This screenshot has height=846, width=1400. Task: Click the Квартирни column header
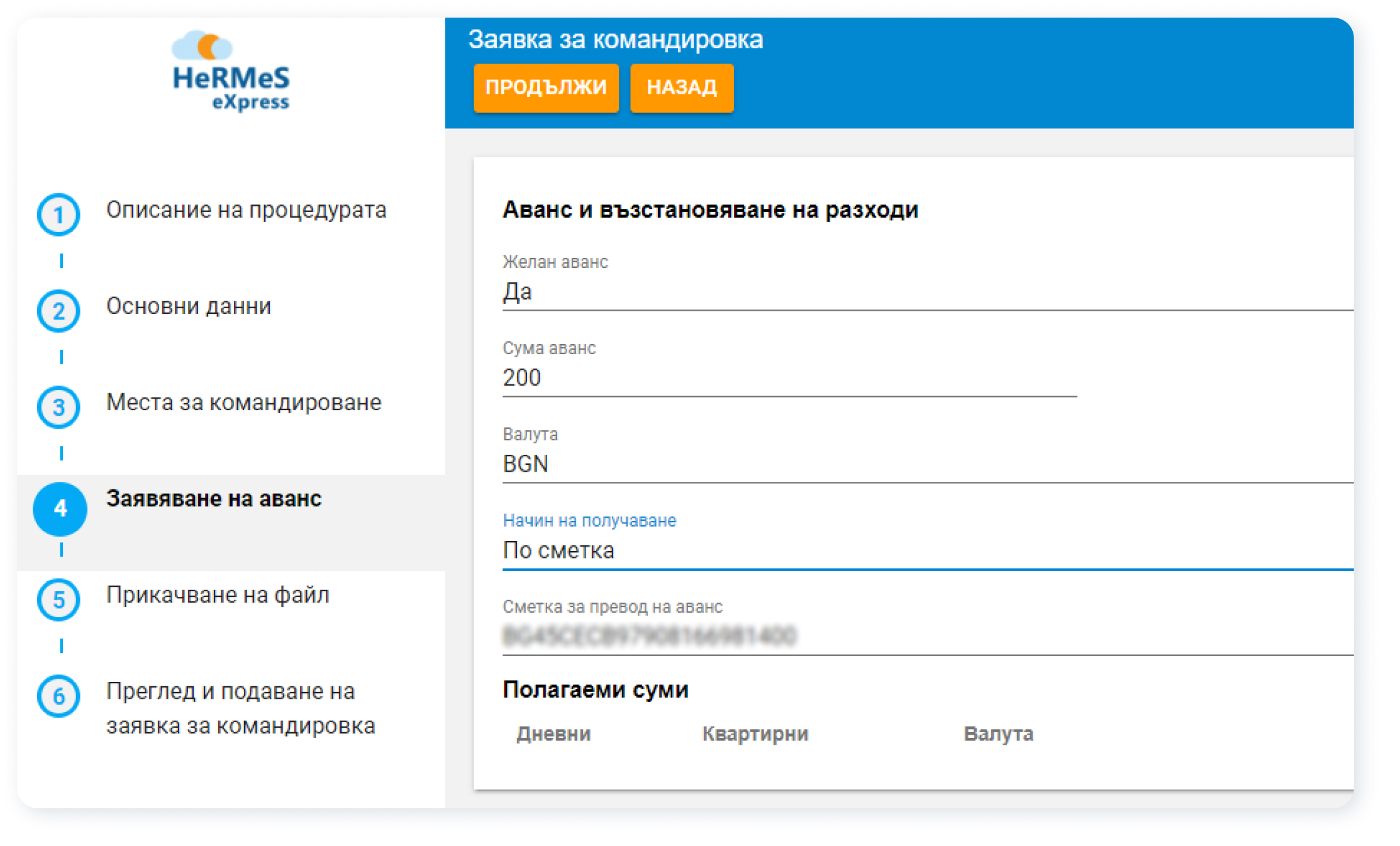point(755,734)
